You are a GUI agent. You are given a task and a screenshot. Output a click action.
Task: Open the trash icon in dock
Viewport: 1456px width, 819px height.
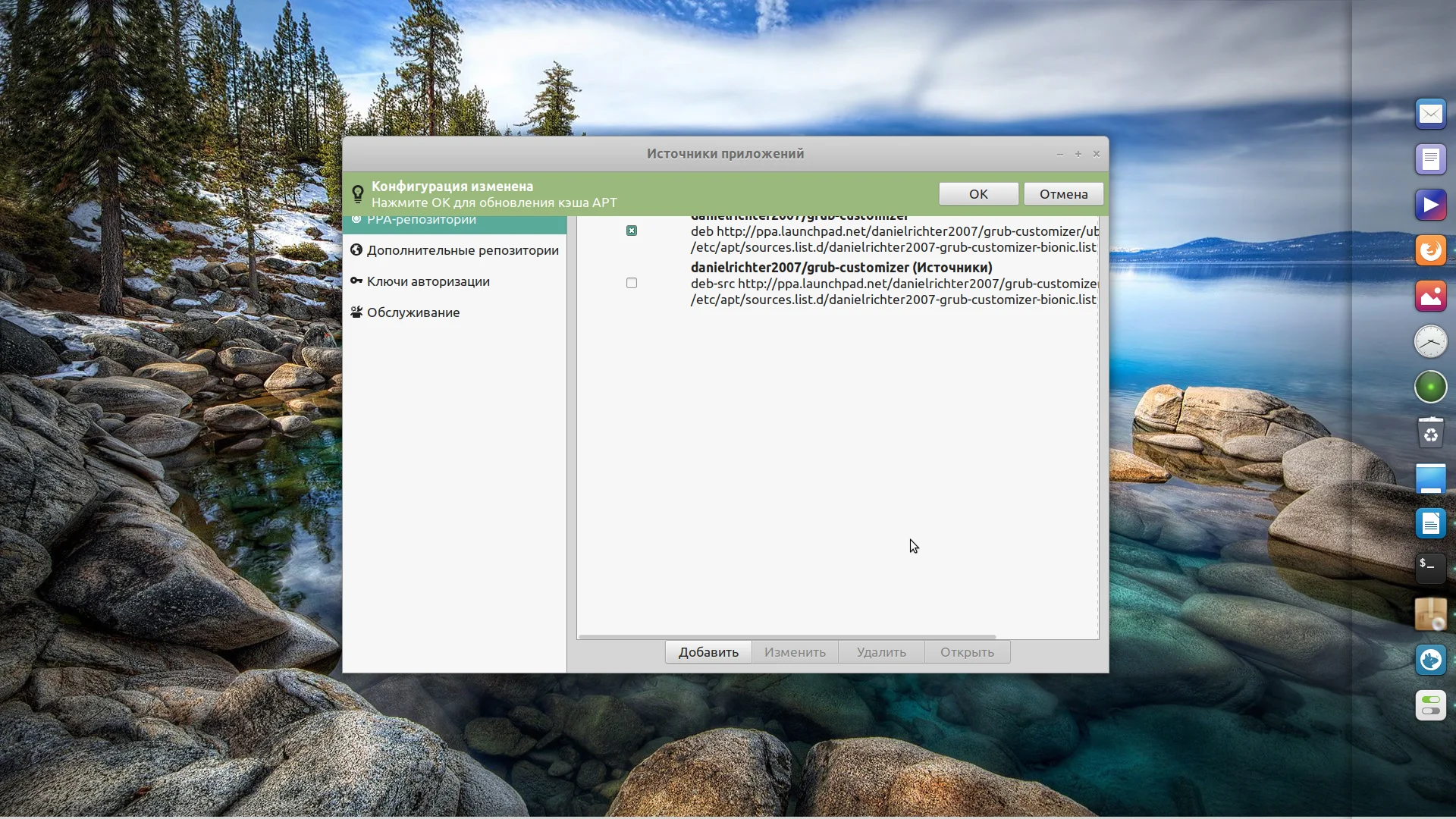(x=1430, y=433)
